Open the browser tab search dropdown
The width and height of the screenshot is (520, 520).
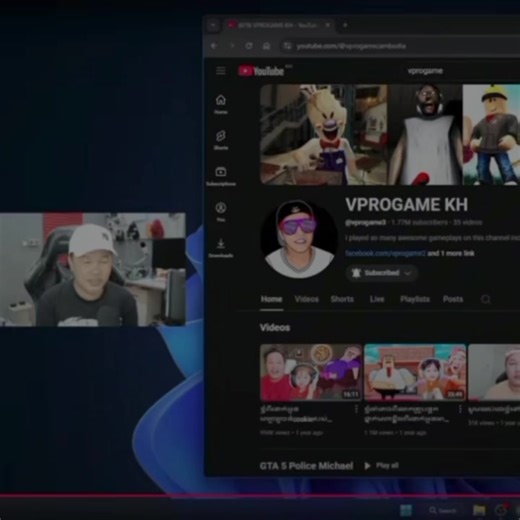click(213, 25)
